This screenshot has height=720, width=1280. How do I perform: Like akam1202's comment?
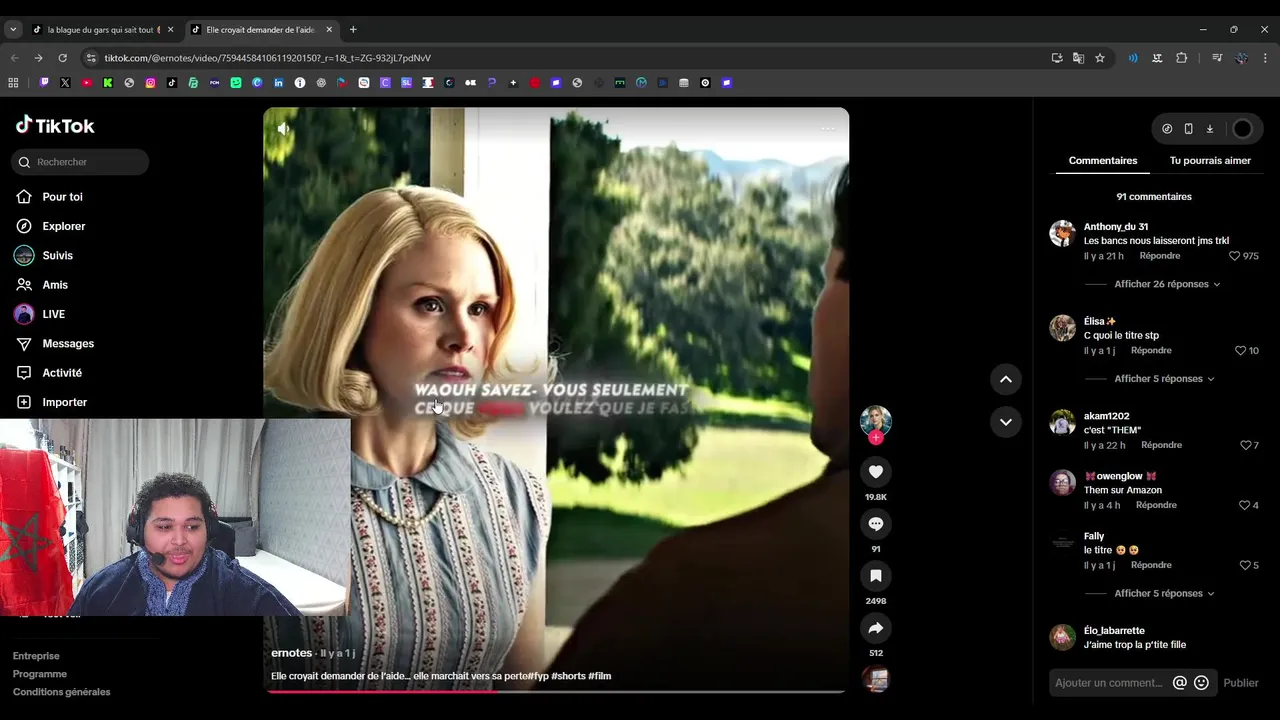[x=1245, y=445]
